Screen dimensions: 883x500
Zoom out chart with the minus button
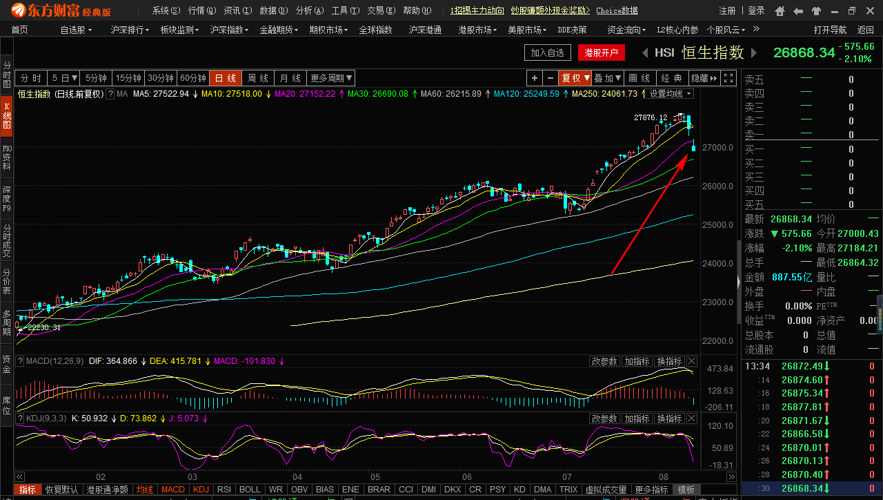click(550, 78)
